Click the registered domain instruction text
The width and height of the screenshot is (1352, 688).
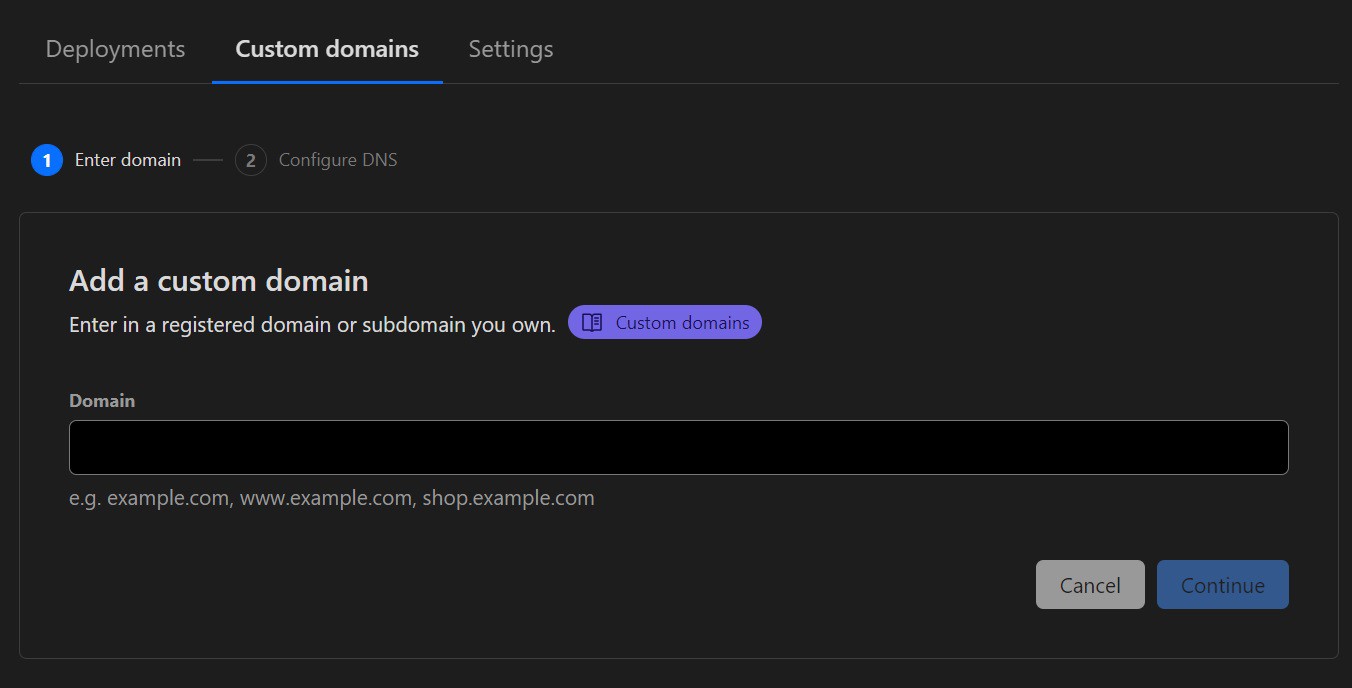[x=311, y=324]
